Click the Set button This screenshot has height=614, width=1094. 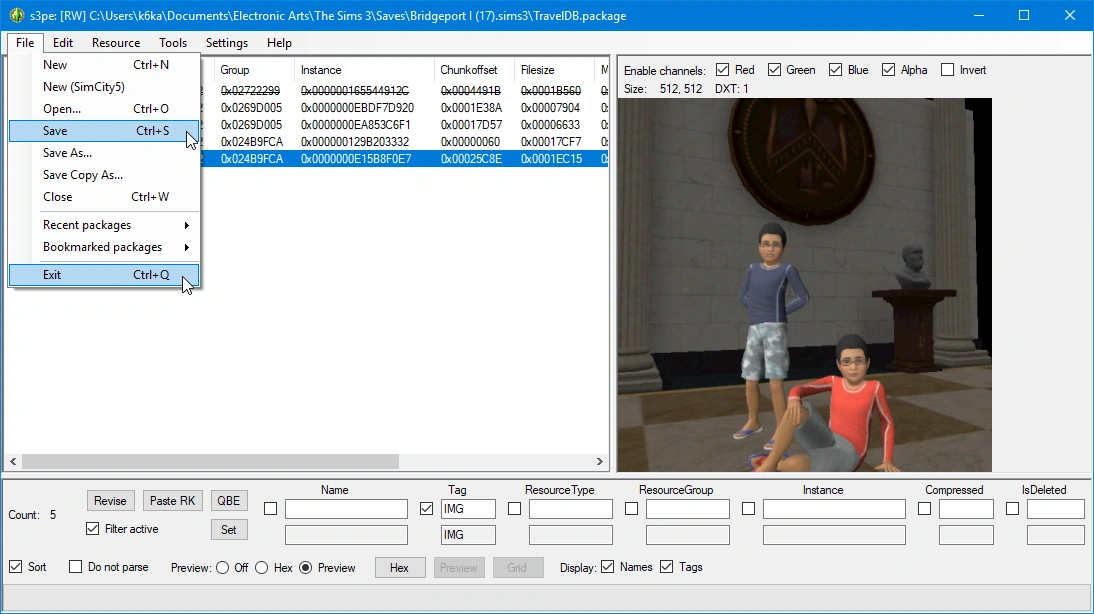pos(229,530)
